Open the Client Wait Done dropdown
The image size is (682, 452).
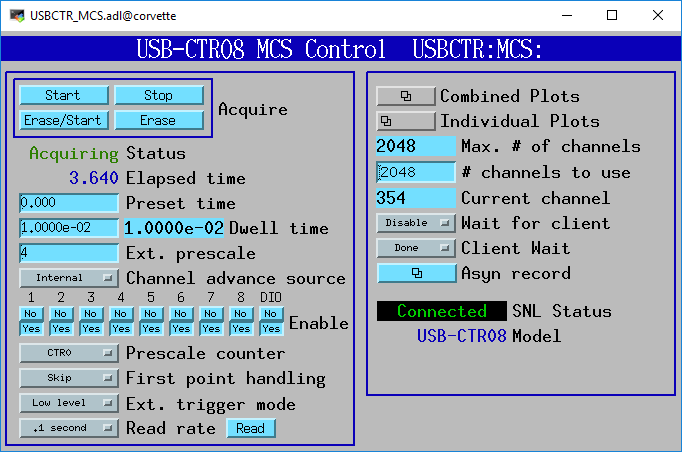(416, 248)
